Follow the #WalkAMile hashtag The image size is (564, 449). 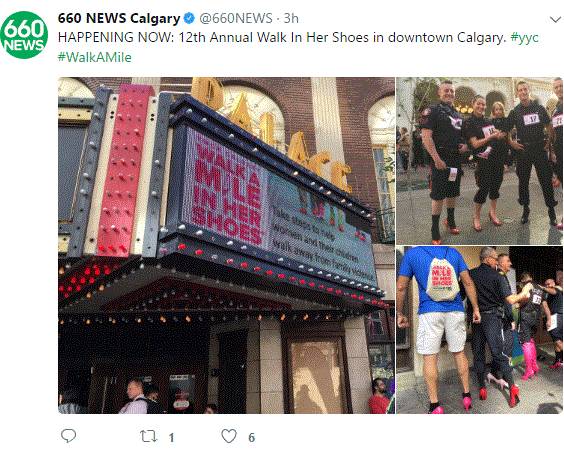[95, 58]
